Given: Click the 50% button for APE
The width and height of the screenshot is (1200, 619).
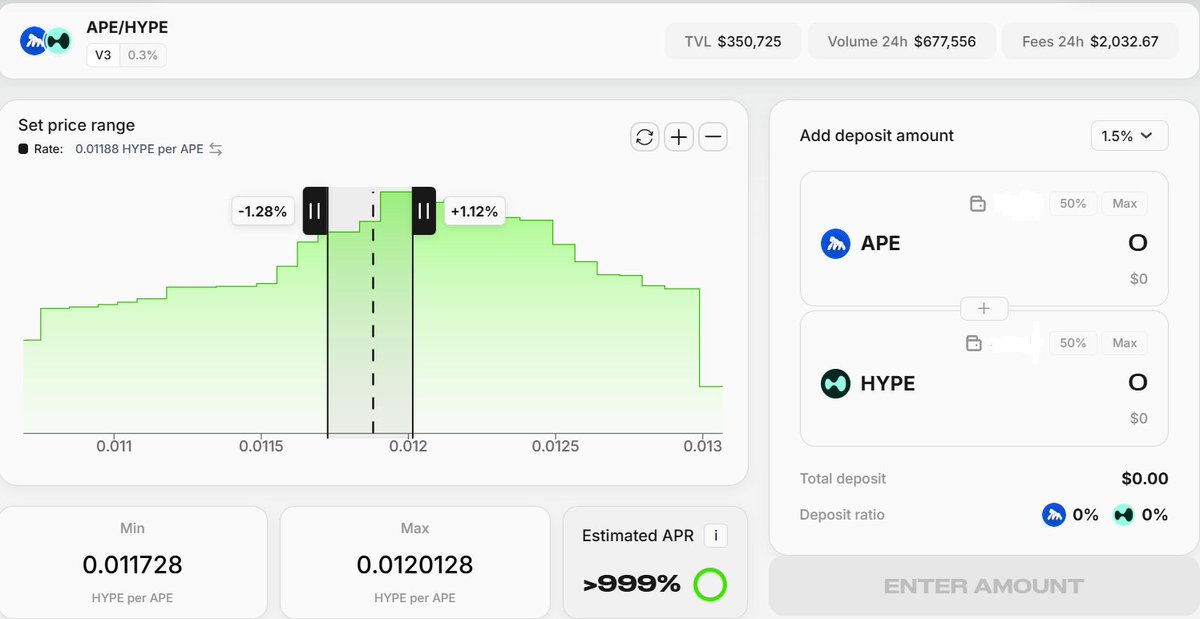Looking at the screenshot, I should point(1073,203).
